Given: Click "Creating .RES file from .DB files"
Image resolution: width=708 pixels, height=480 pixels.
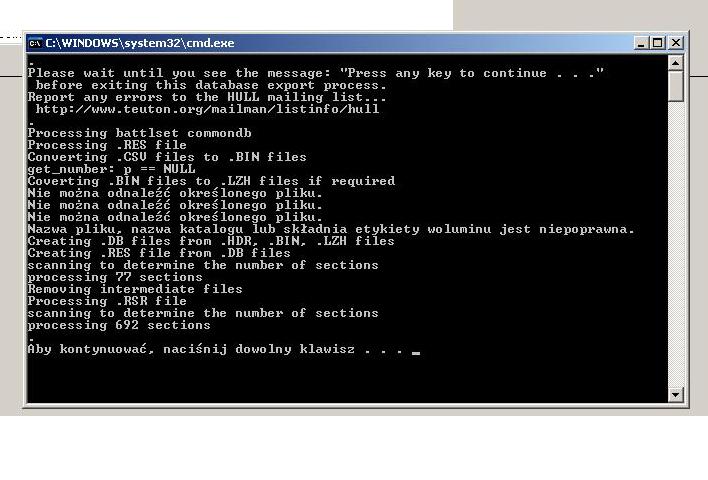Looking at the screenshot, I should [159, 253].
